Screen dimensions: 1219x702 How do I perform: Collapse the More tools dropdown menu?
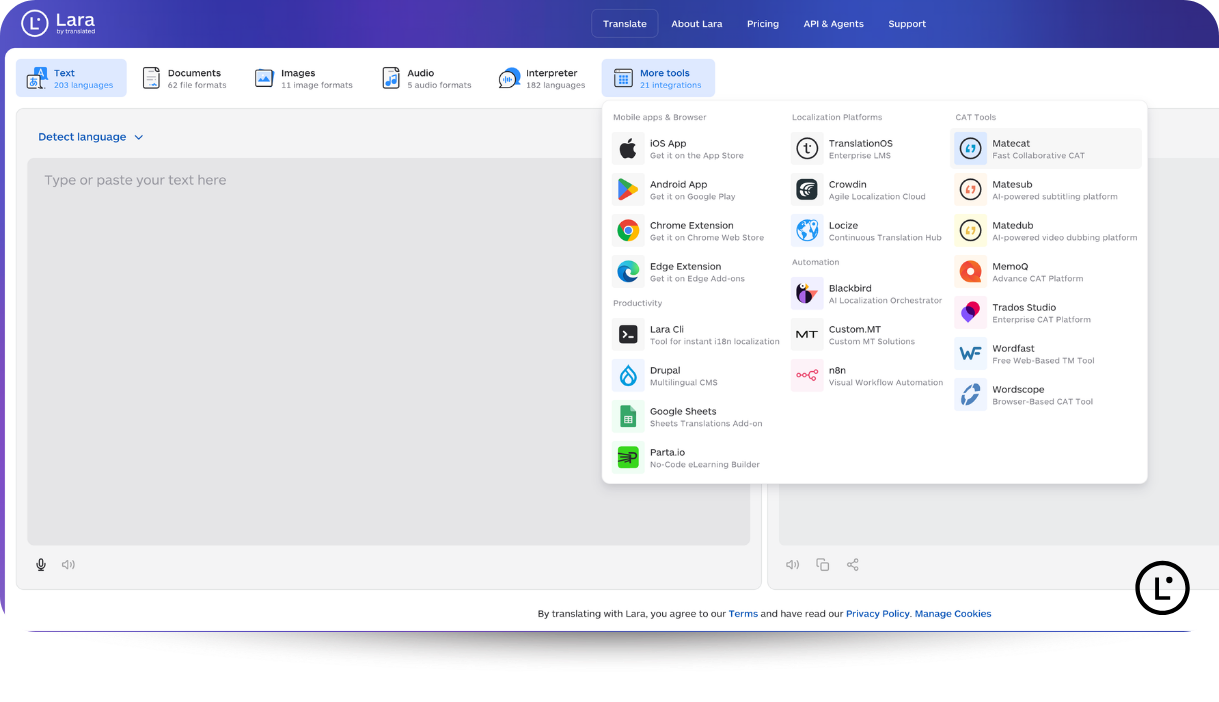click(658, 78)
